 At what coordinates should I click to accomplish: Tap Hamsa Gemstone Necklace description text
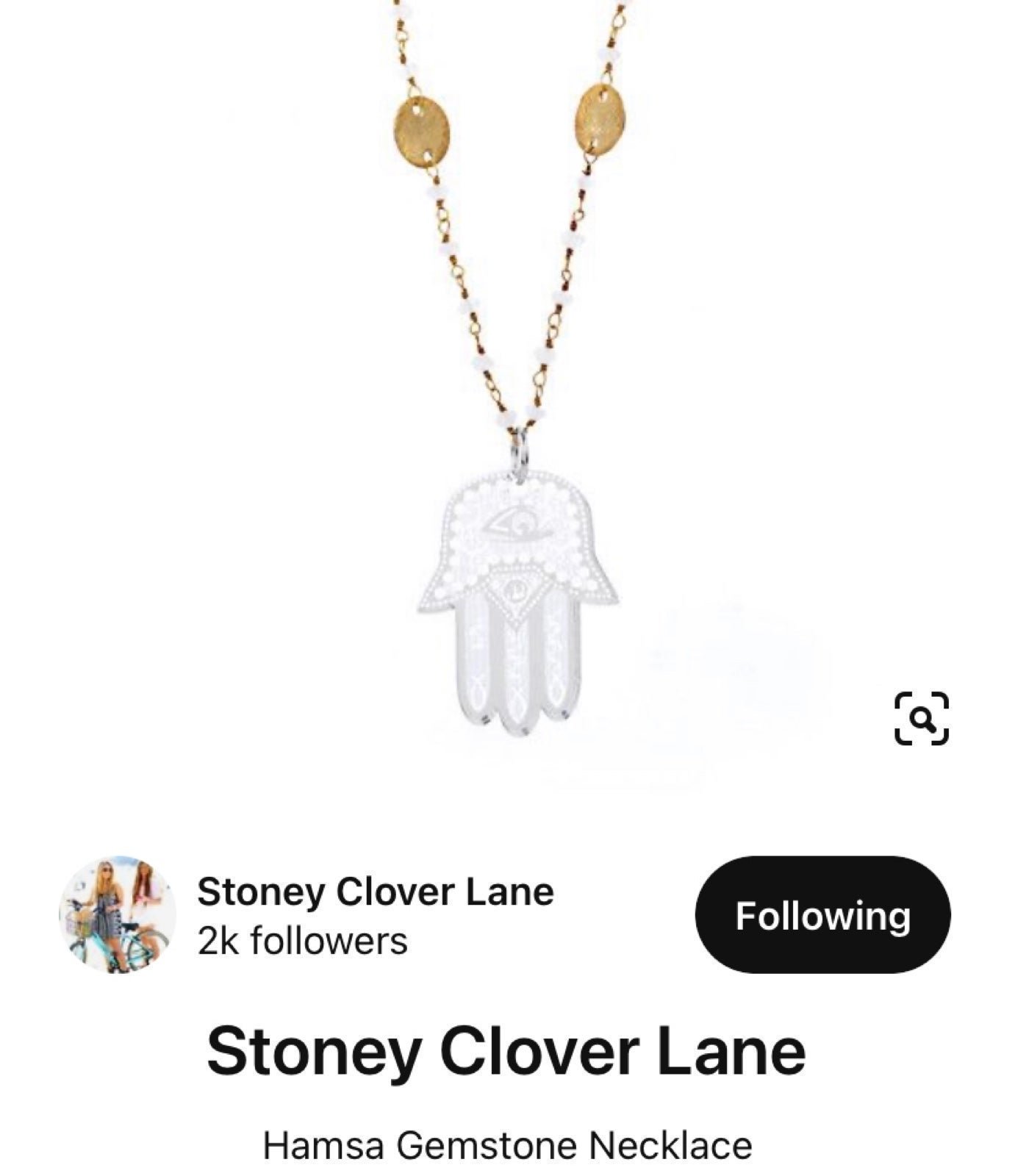(508, 1145)
